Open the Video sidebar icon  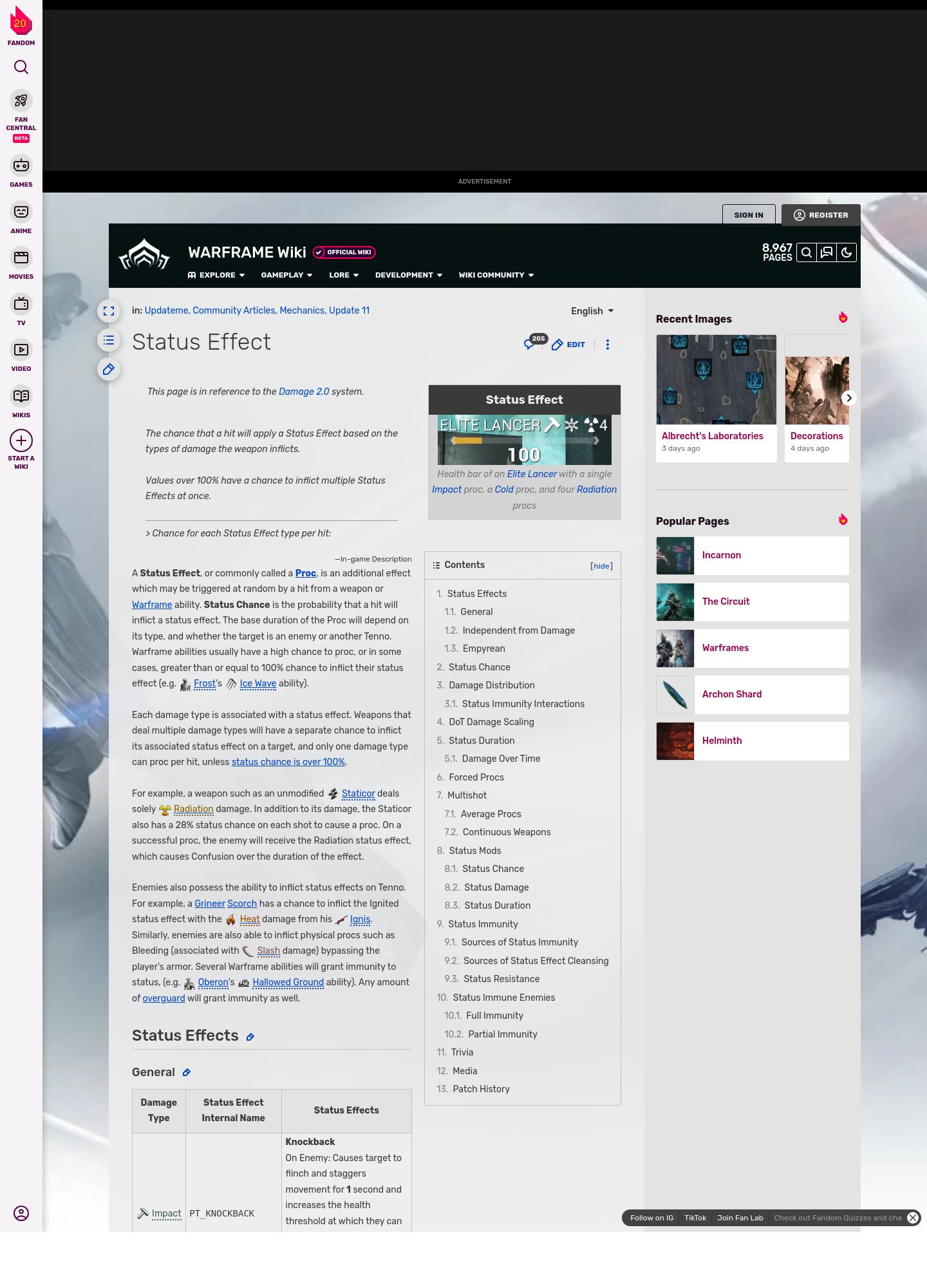coord(21,350)
